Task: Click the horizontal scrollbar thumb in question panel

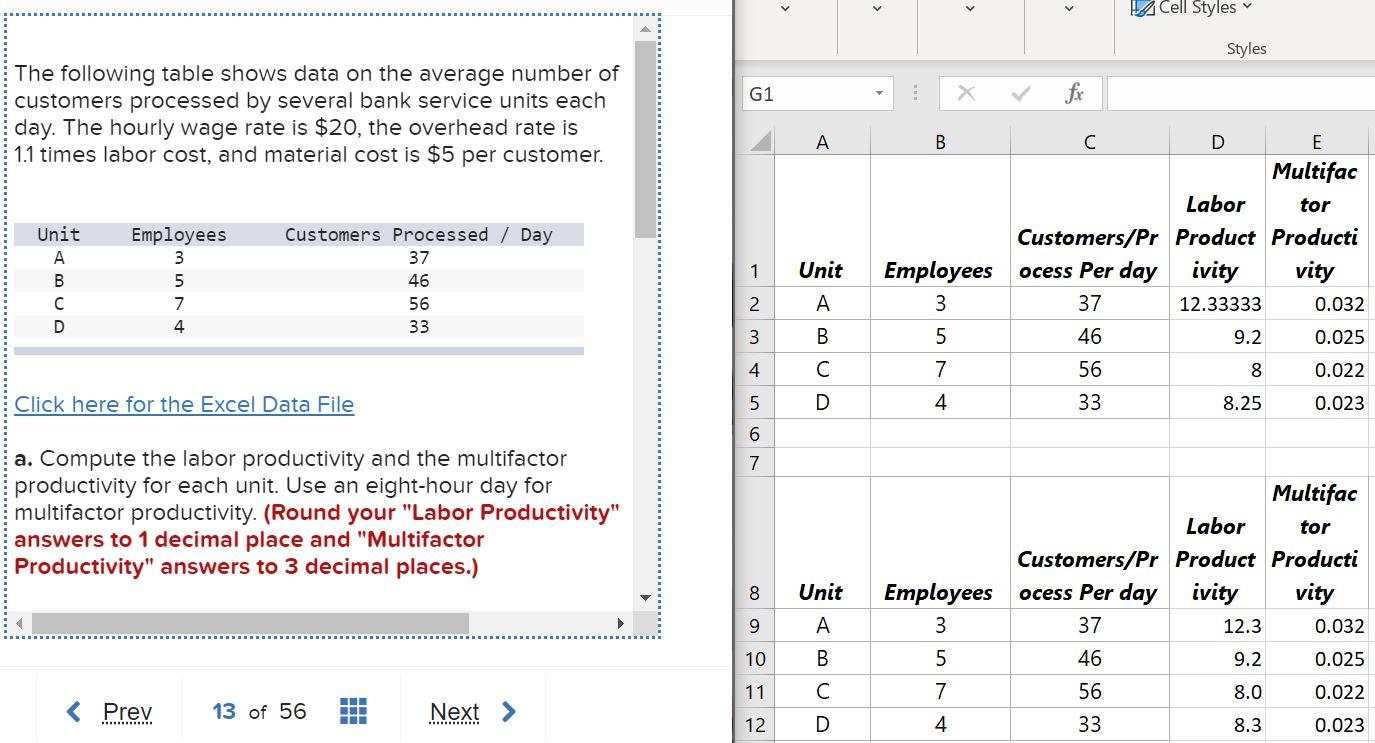Action: click(250, 623)
